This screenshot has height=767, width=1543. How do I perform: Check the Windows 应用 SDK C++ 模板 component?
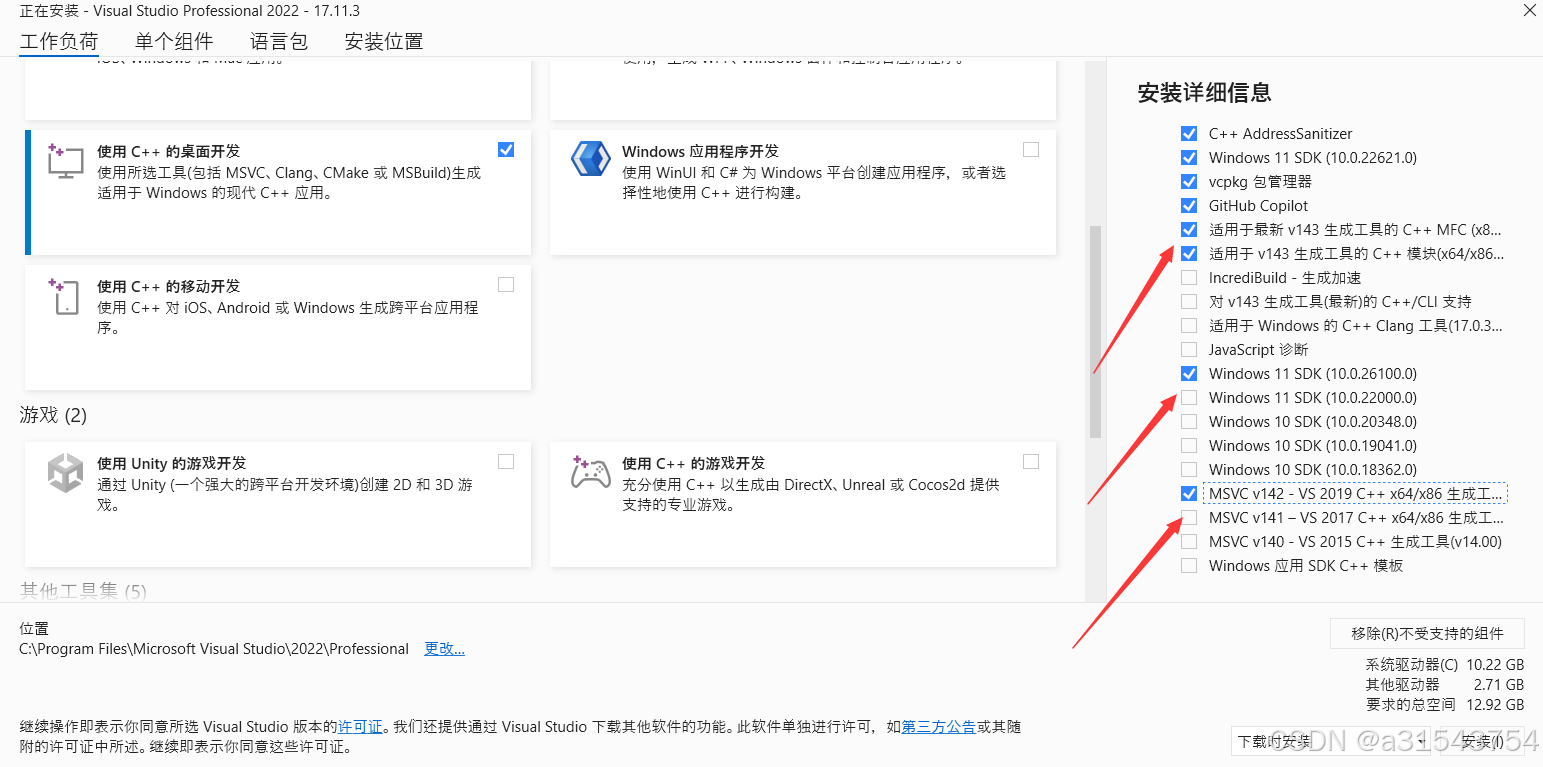point(1189,565)
